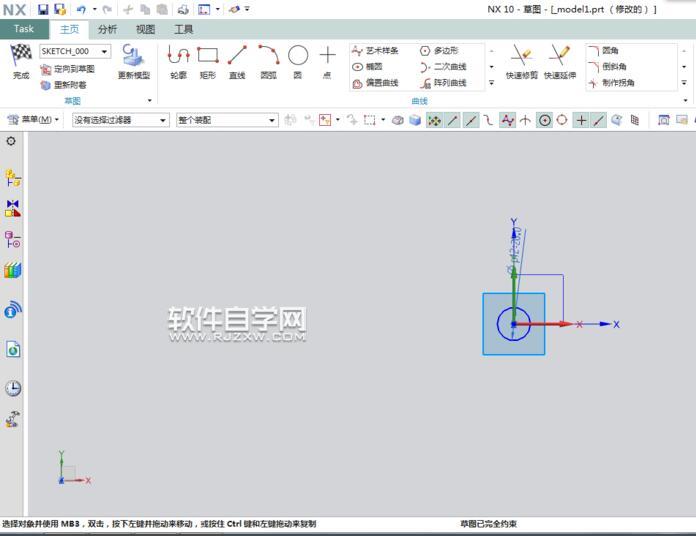The width and height of the screenshot is (696, 536).
Task: Toggle Arc Center snap
Action: [x=545, y=120]
